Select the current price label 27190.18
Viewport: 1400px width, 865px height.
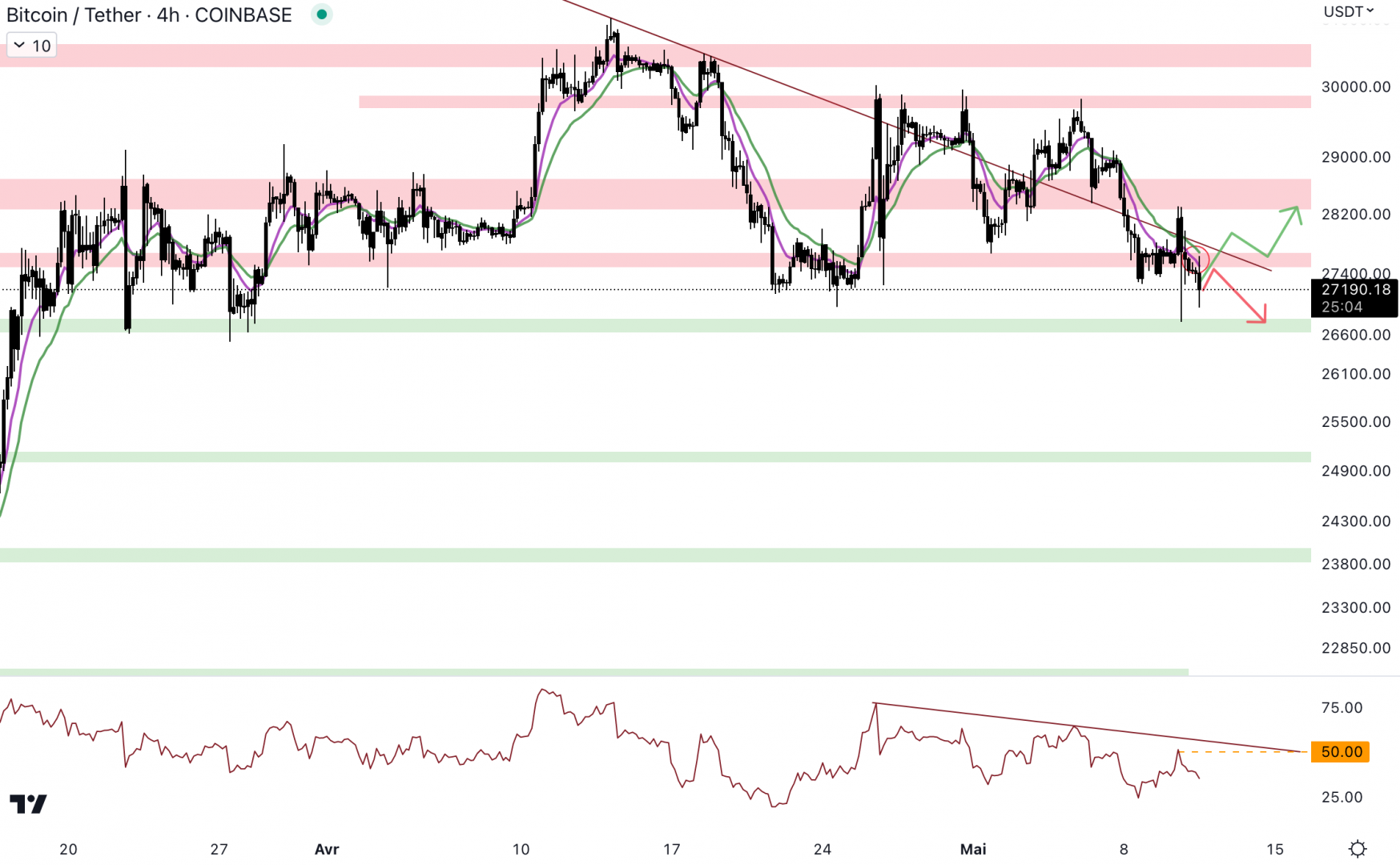click(x=1355, y=298)
